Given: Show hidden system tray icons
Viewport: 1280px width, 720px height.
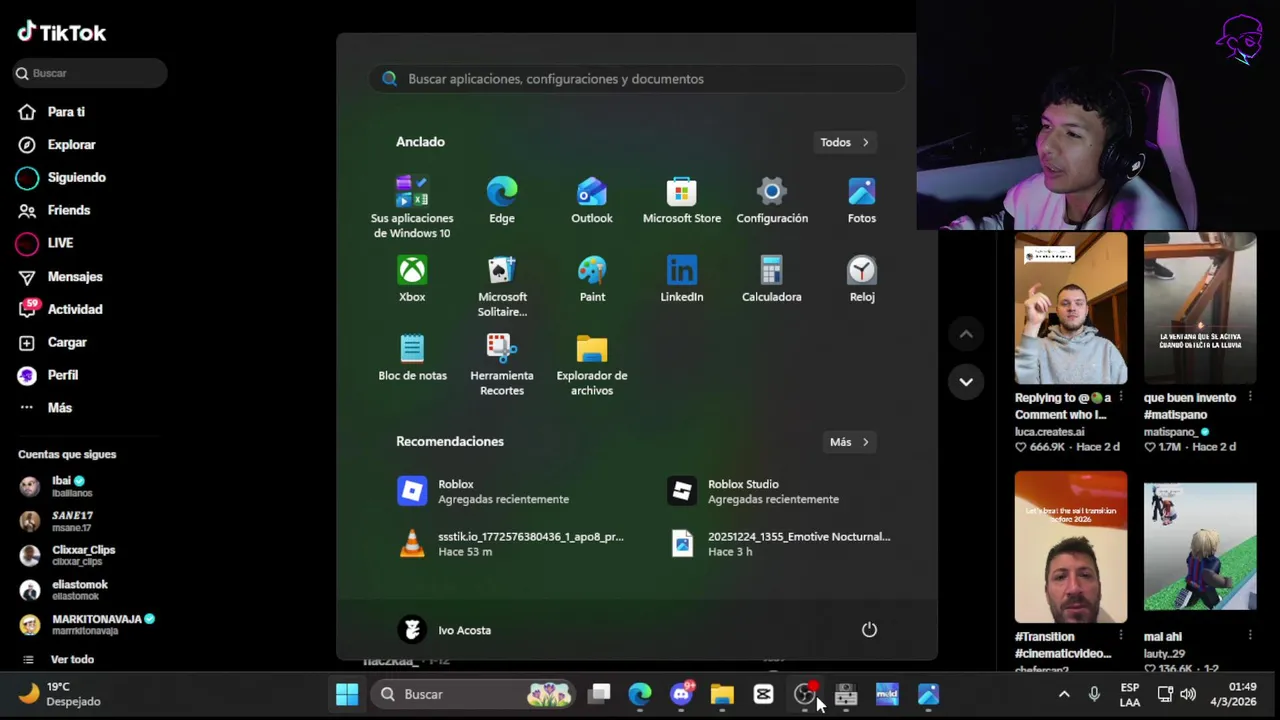Looking at the screenshot, I should (x=1064, y=694).
